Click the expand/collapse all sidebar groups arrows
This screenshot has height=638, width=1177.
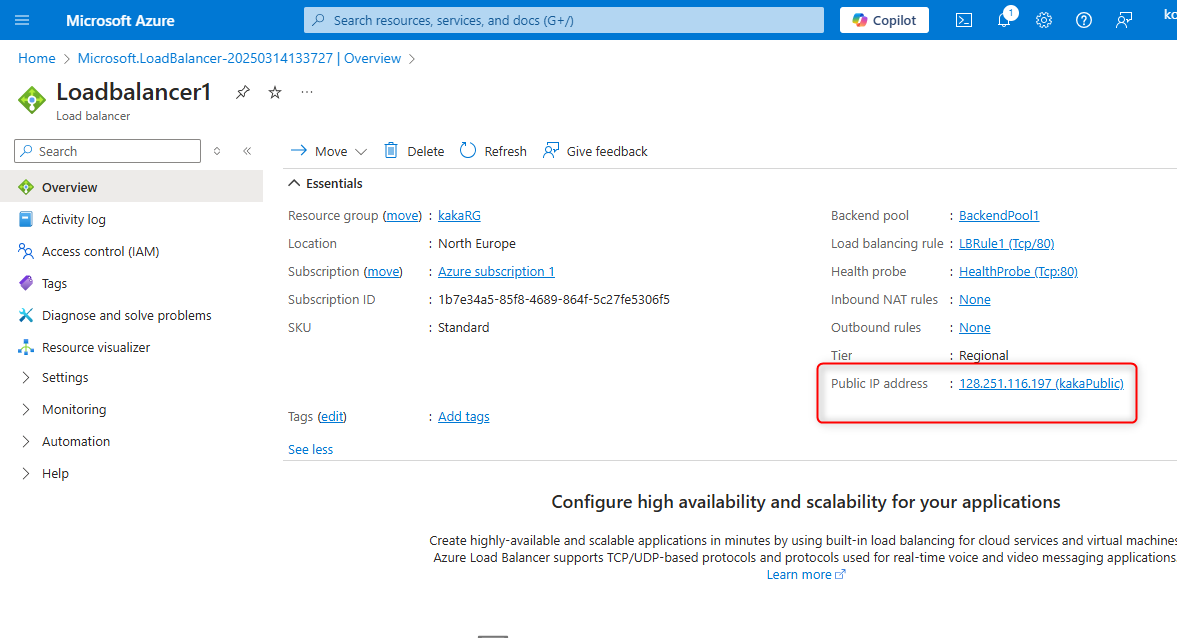[217, 151]
